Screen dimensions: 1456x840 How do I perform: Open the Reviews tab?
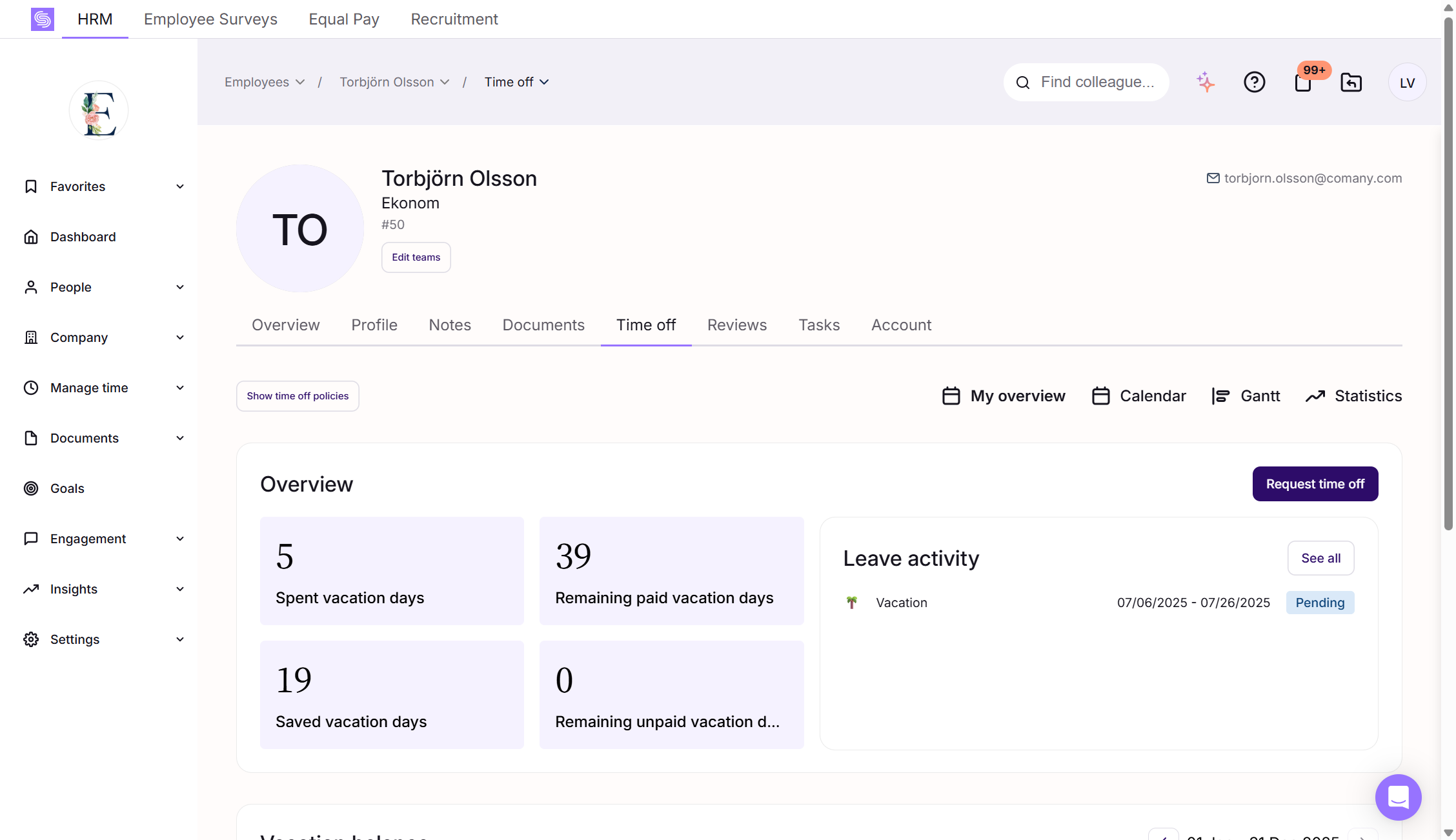737,325
